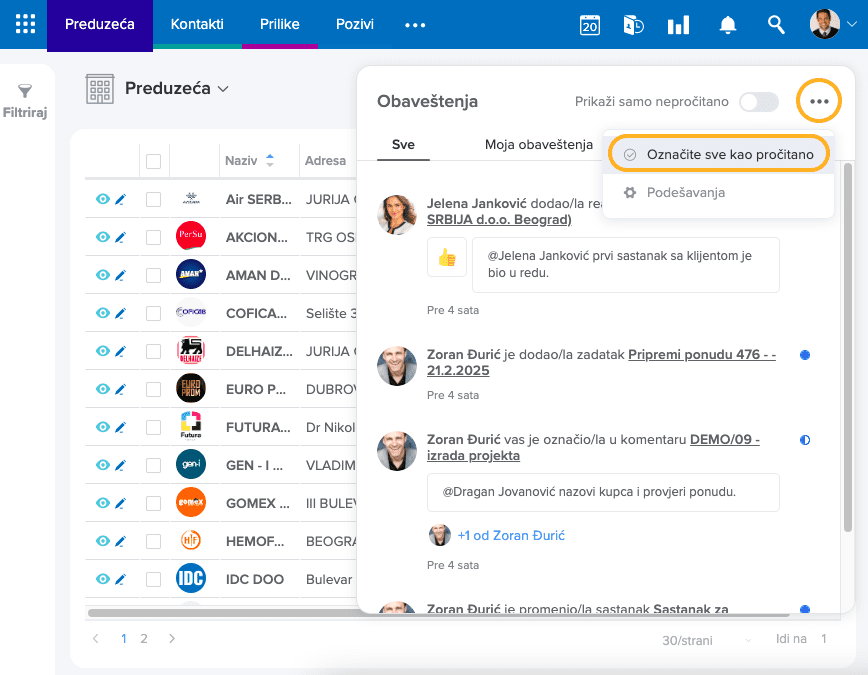Open the 30/strani page size dropdown

[706, 640]
